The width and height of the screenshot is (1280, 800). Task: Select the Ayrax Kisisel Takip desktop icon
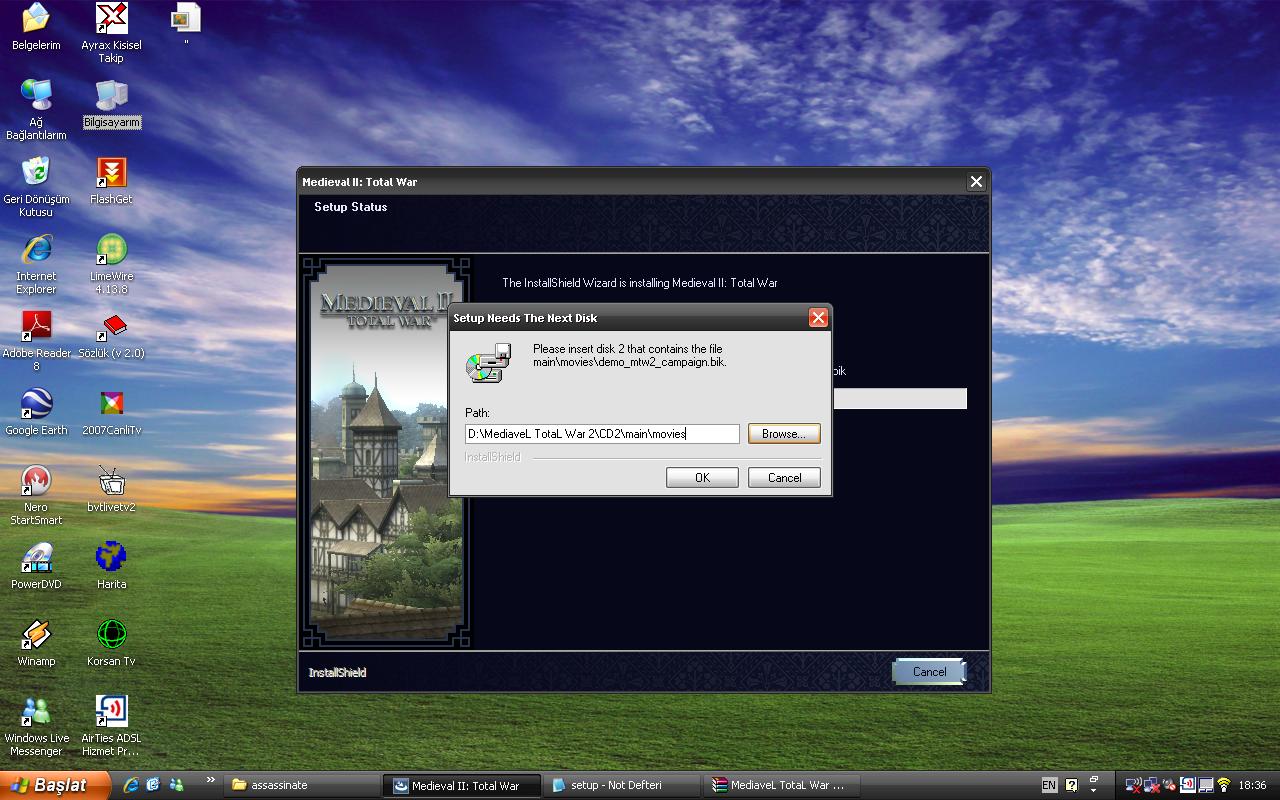pos(111,33)
